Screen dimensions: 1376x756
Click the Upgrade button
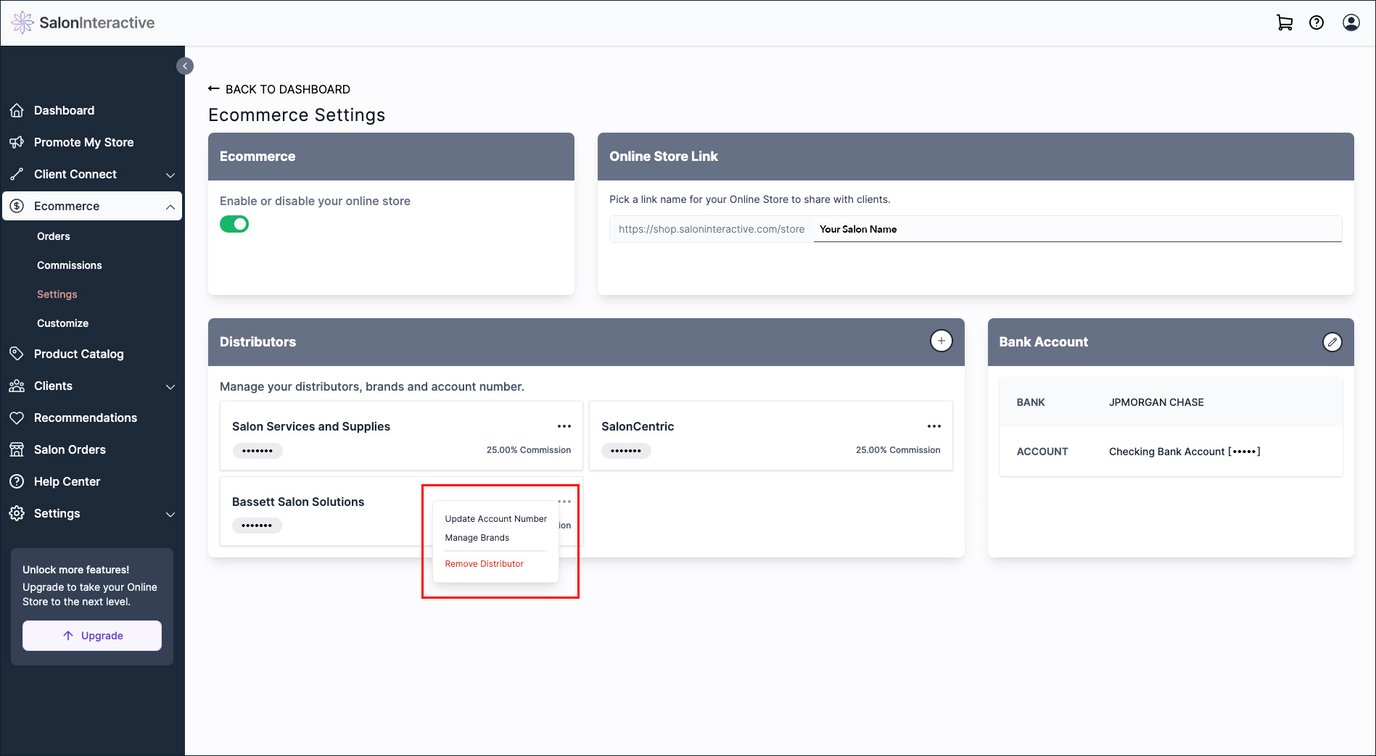(92, 636)
